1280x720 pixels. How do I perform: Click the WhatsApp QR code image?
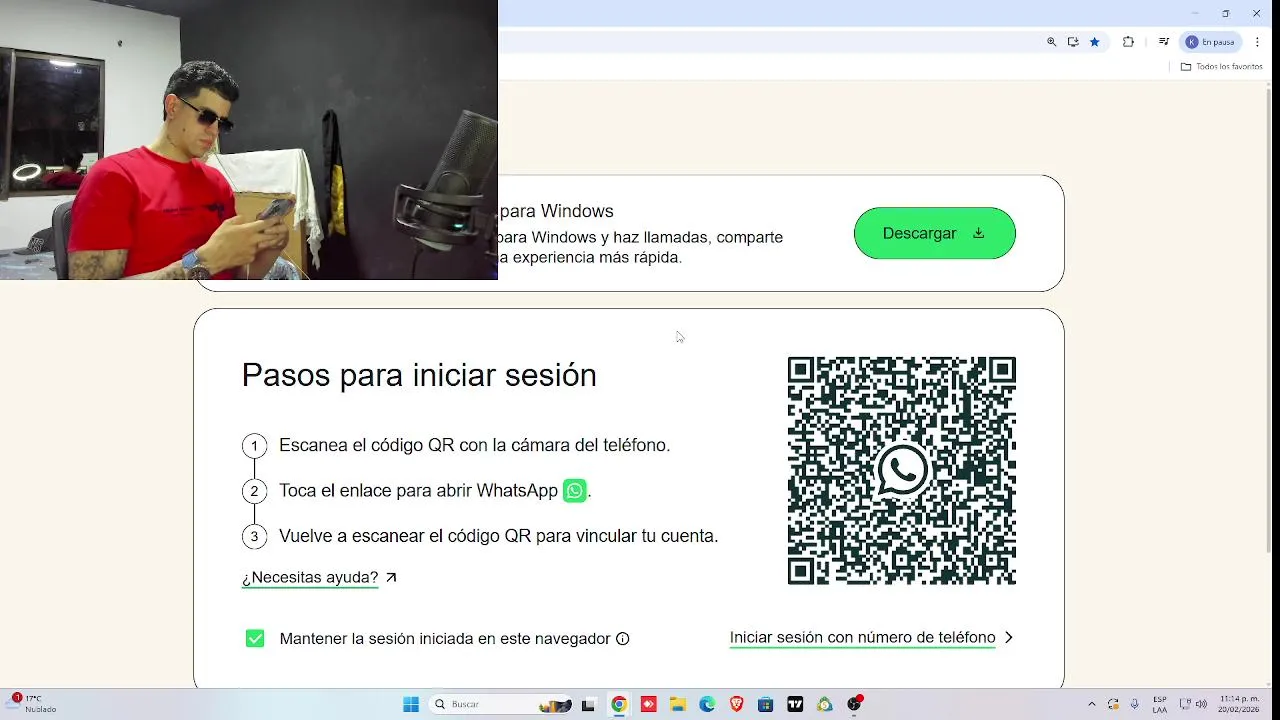click(902, 471)
